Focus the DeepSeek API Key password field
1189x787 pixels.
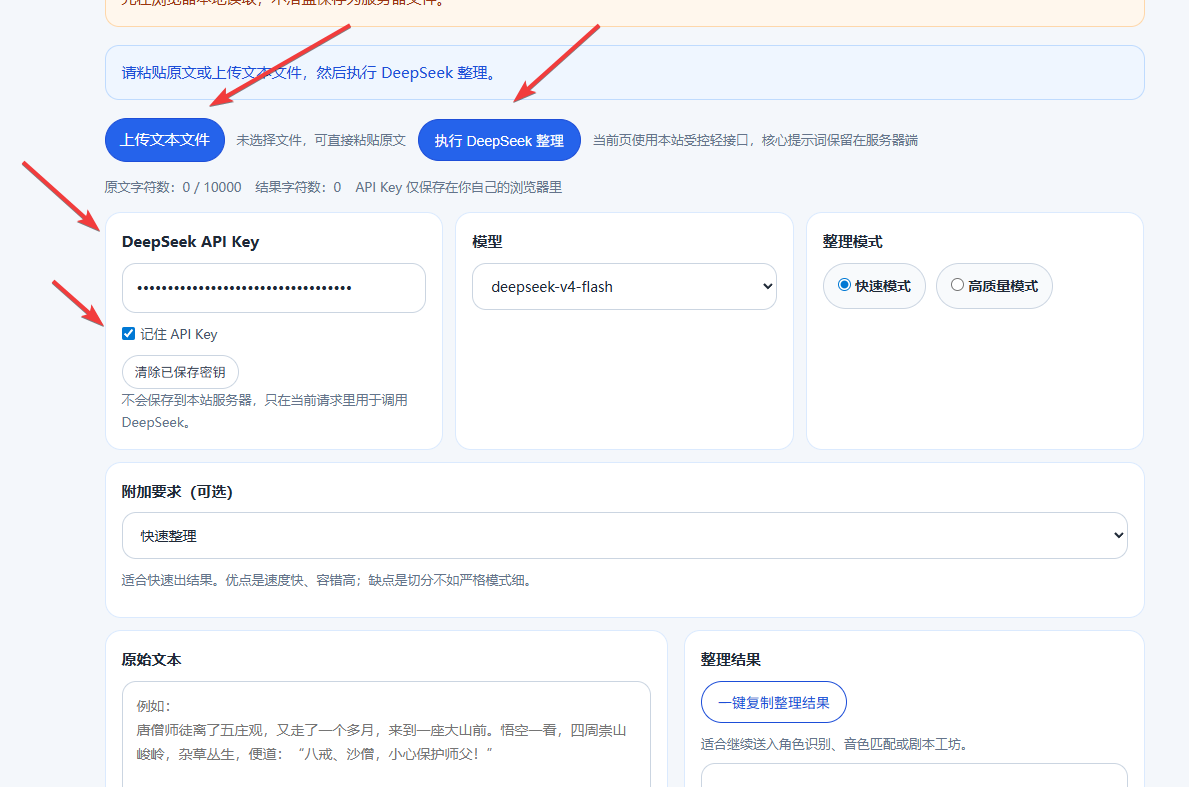click(x=274, y=288)
